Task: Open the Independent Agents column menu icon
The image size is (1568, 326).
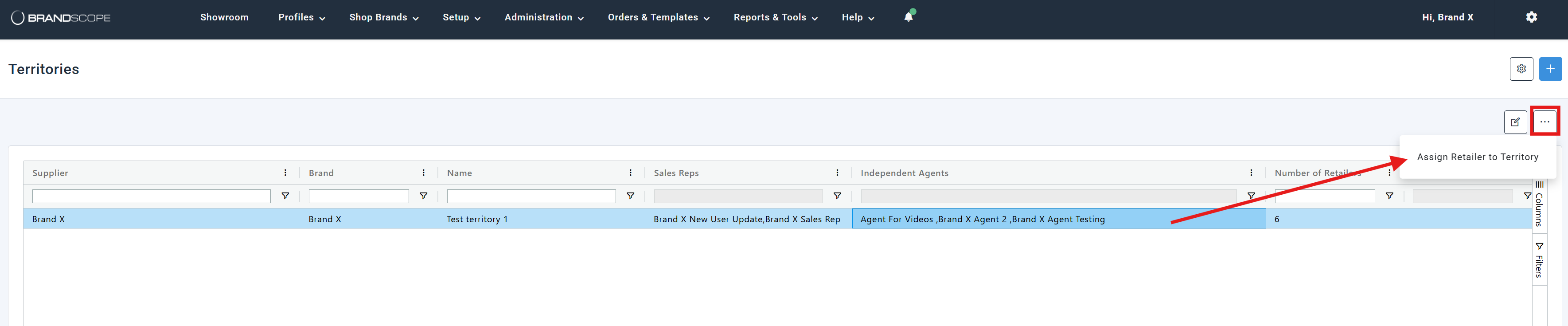Action: pyautogui.click(x=1251, y=173)
